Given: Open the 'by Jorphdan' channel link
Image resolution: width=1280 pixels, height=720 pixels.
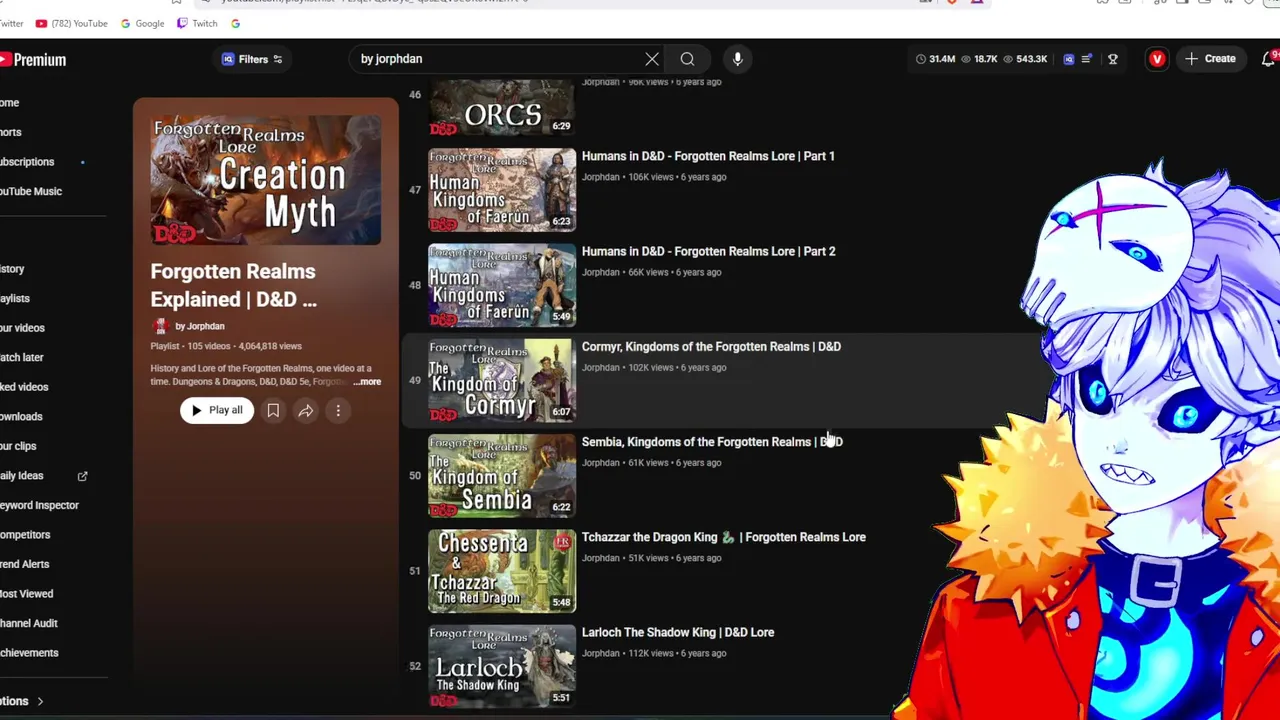Looking at the screenshot, I should (x=200, y=326).
